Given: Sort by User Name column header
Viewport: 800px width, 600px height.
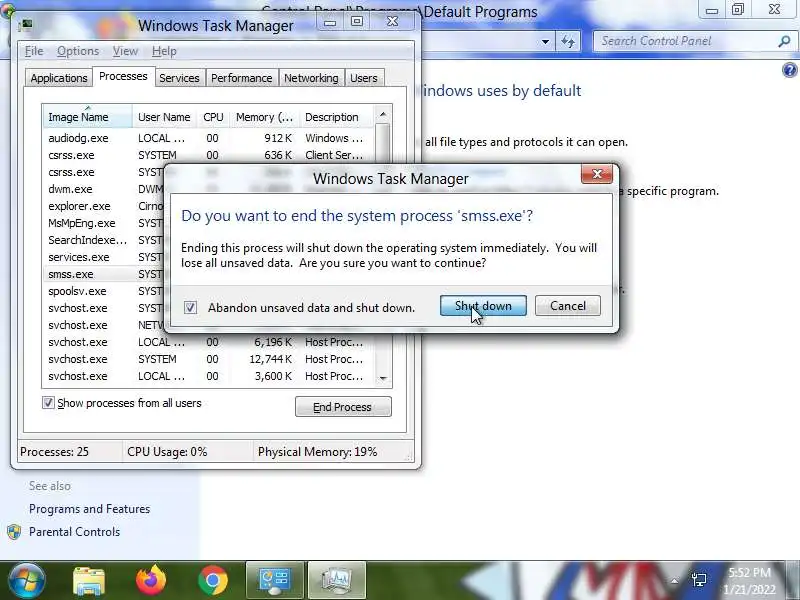Looking at the screenshot, I should pos(164,117).
